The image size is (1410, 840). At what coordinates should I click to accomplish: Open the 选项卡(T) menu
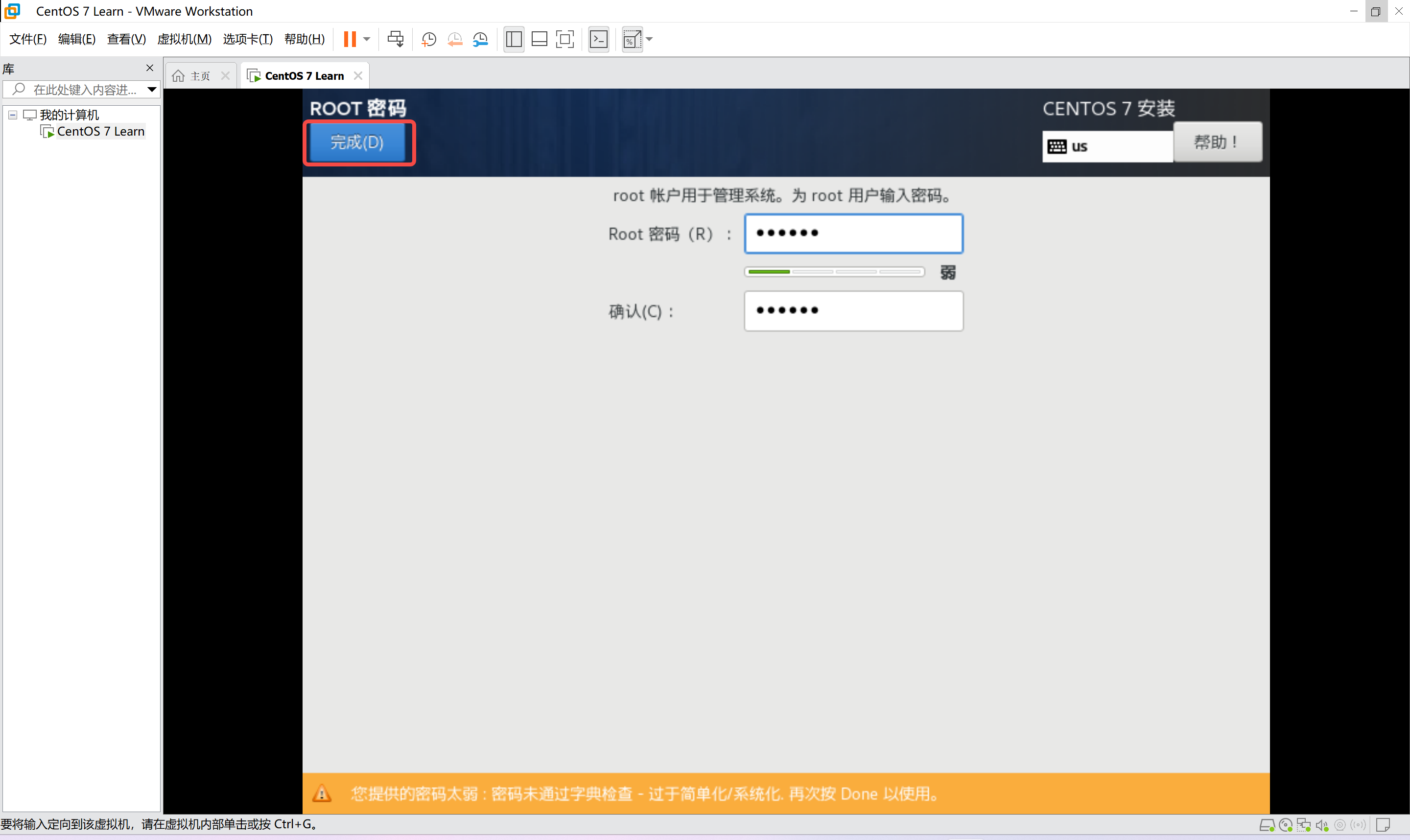[x=247, y=39]
